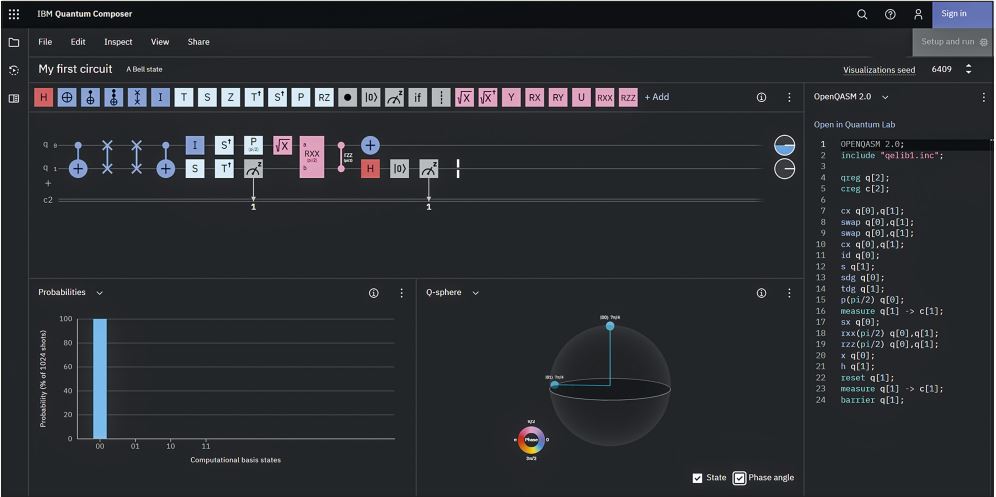Show Probabilities panel info icon
Image resolution: width=996 pixels, height=497 pixels.
click(374, 293)
